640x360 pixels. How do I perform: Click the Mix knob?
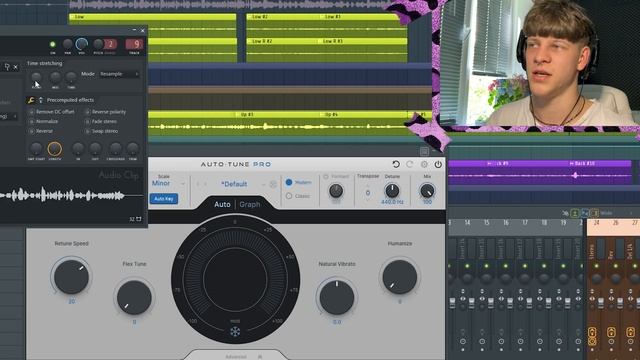(x=427, y=190)
